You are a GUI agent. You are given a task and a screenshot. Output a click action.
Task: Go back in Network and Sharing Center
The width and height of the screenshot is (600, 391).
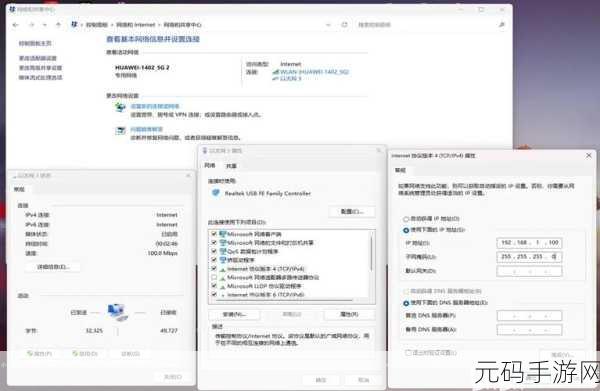tap(15, 25)
